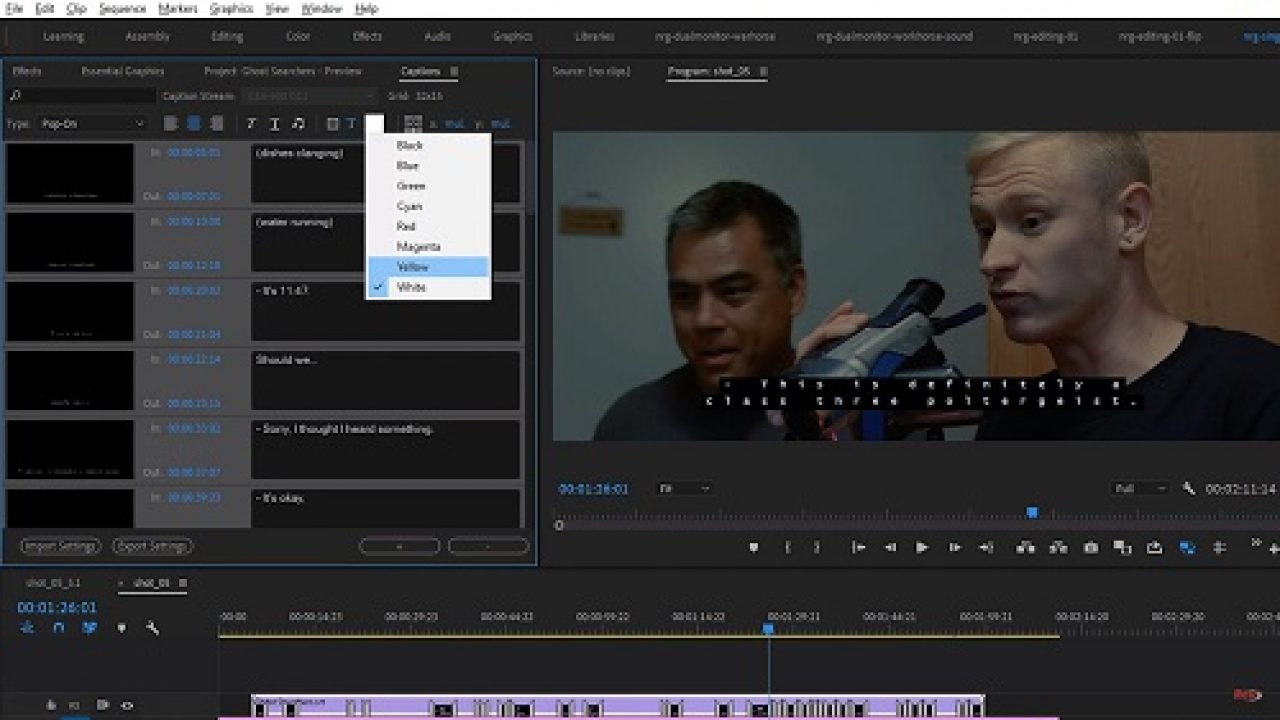Select the dishes clanging caption thumbnail
Image resolution: width=1280 pixels, height=720 pixels.
point(70,173)
